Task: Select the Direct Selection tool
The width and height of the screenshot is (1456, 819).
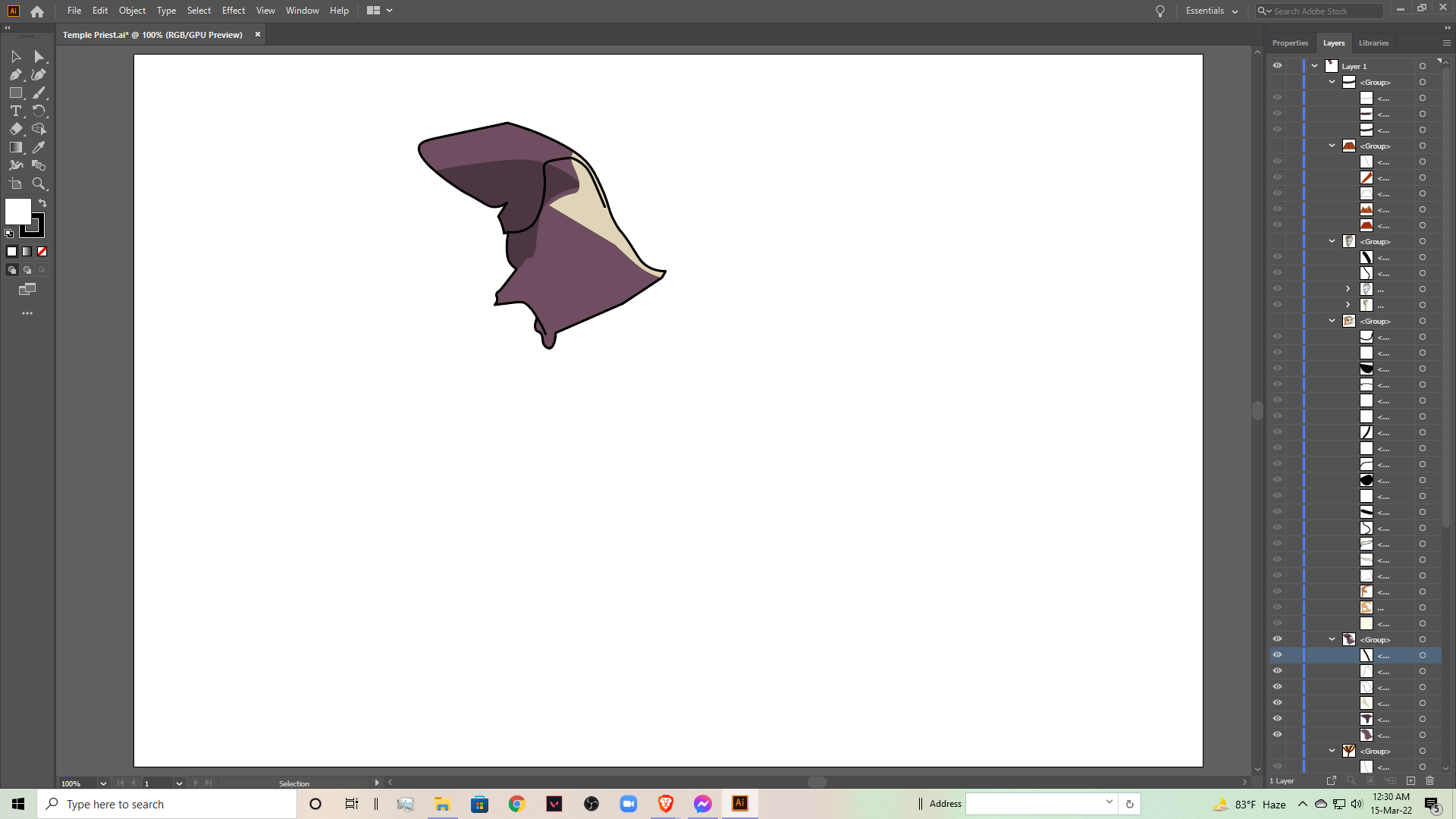Action: [39, 57]
